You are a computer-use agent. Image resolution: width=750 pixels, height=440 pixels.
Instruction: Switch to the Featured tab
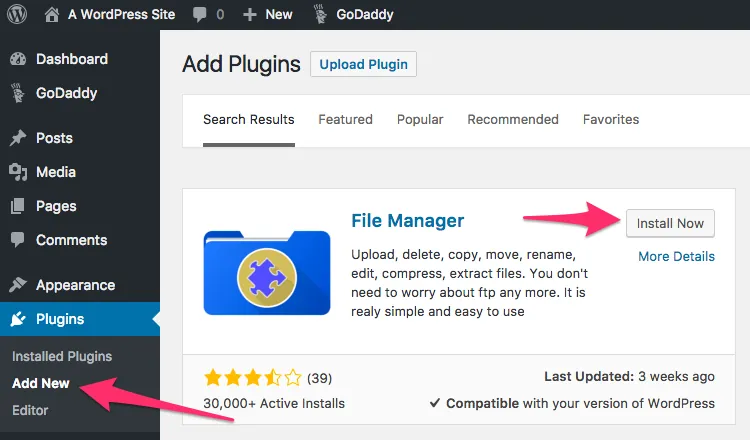point(345,119)
